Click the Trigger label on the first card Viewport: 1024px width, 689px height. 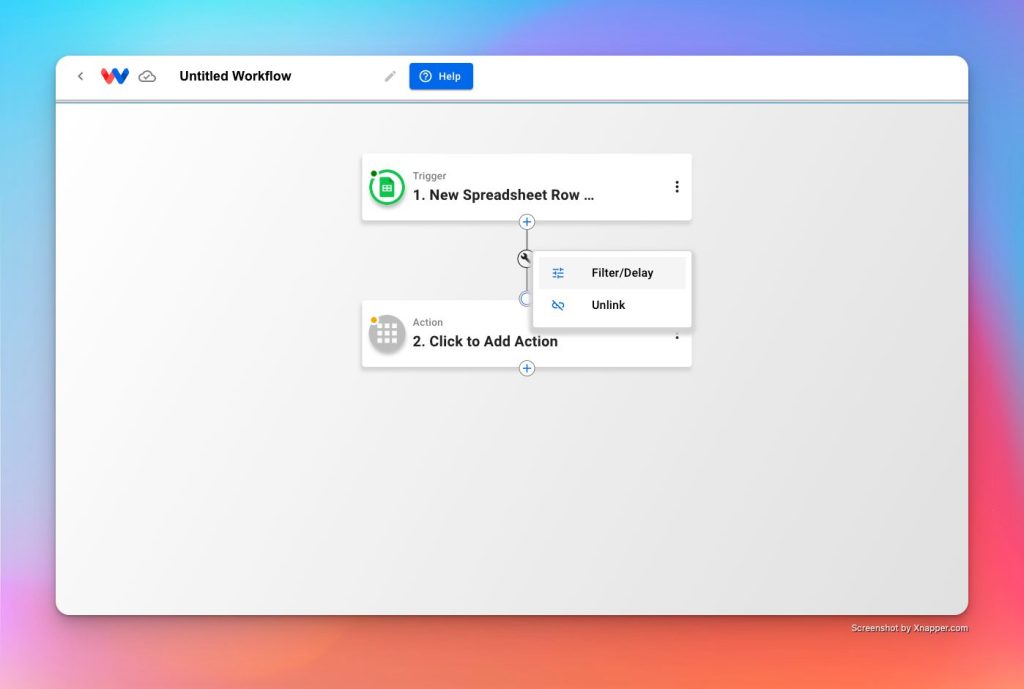point(429,176)
